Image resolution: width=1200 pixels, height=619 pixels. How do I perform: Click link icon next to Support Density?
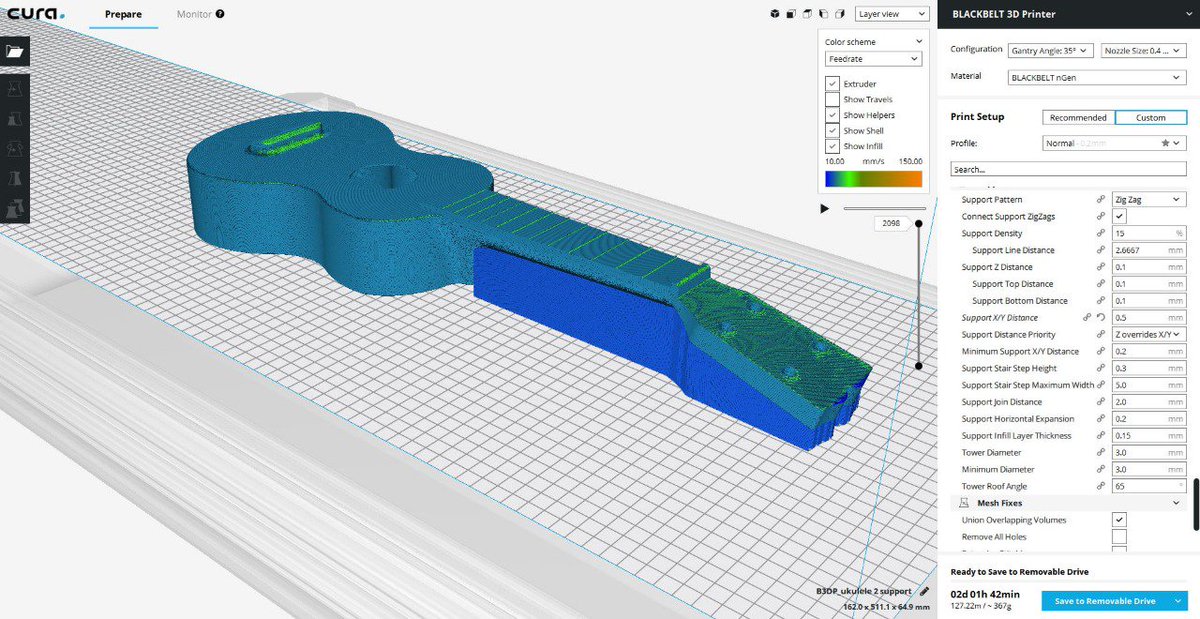click(x=1100, y=233)
